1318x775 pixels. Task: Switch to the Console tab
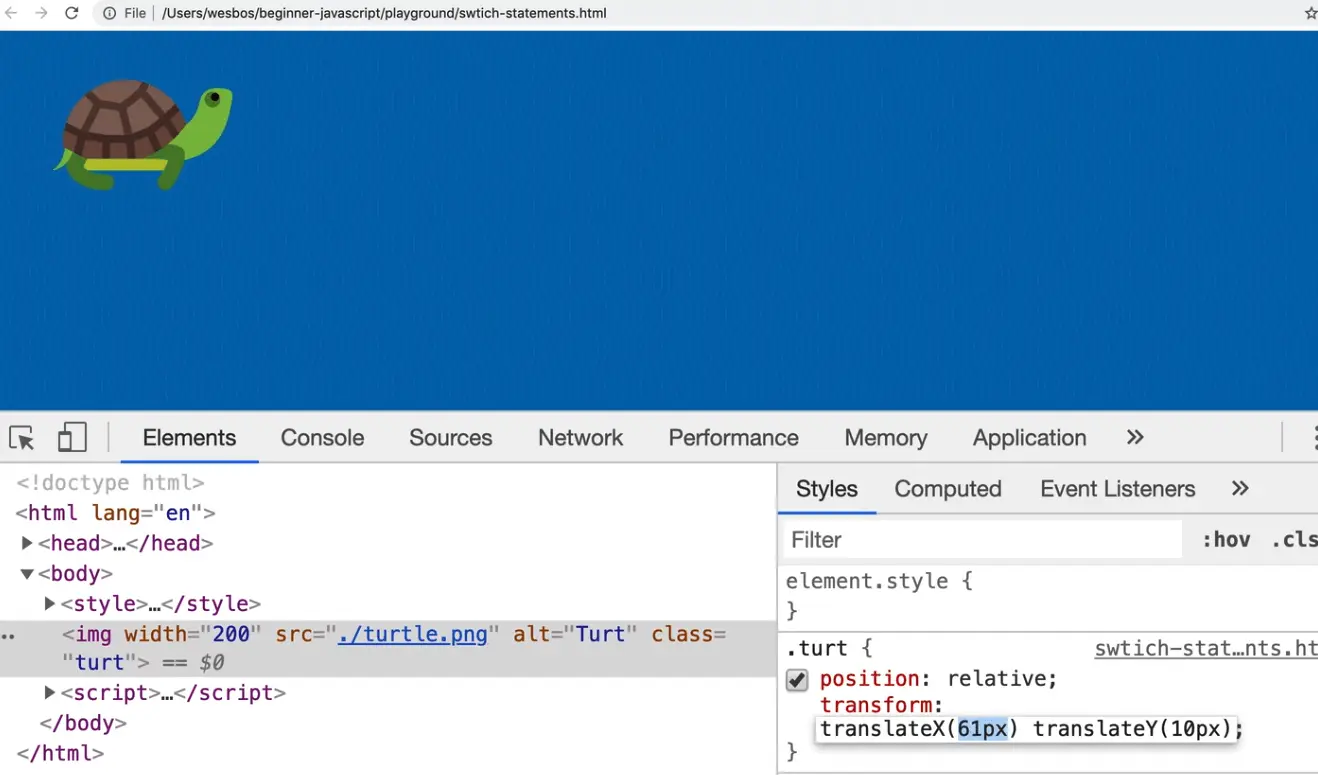coord(322,438)
